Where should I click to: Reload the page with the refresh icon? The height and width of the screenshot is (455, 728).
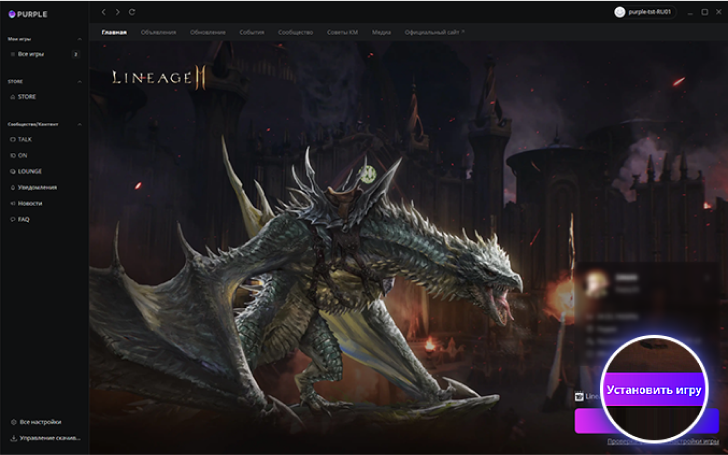point(132,12)
